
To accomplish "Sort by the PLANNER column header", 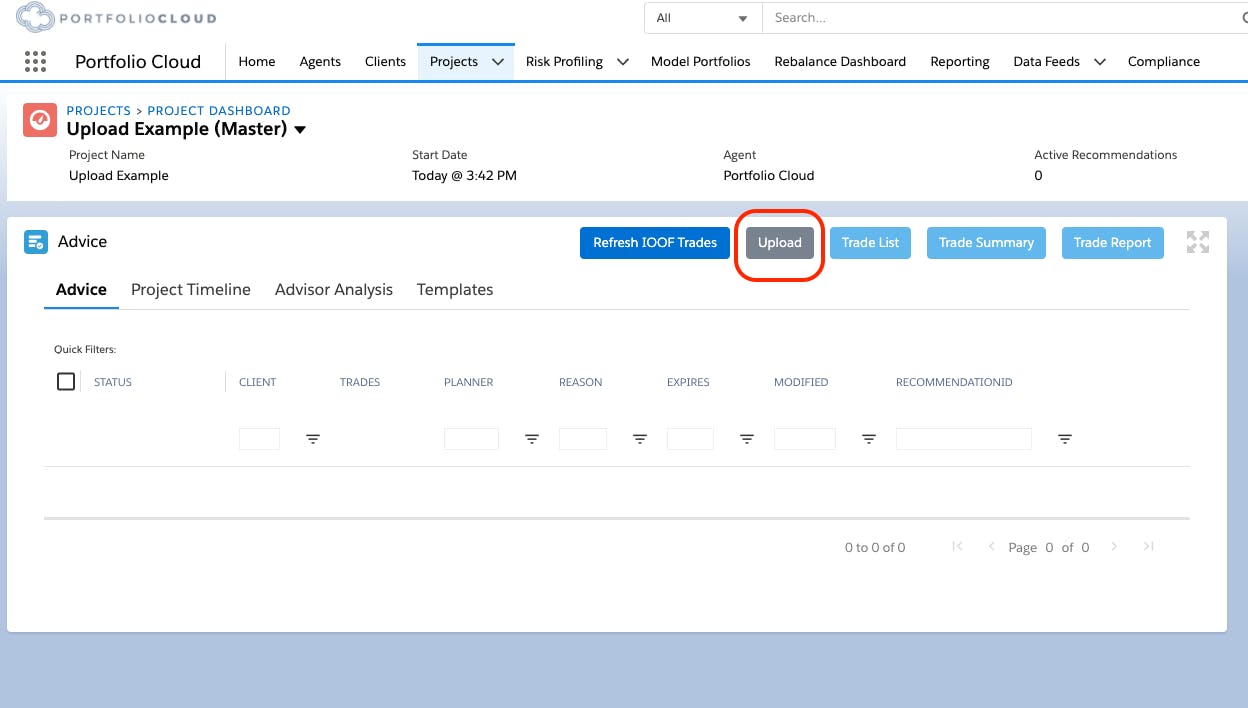I will click(x=469, y=382).
